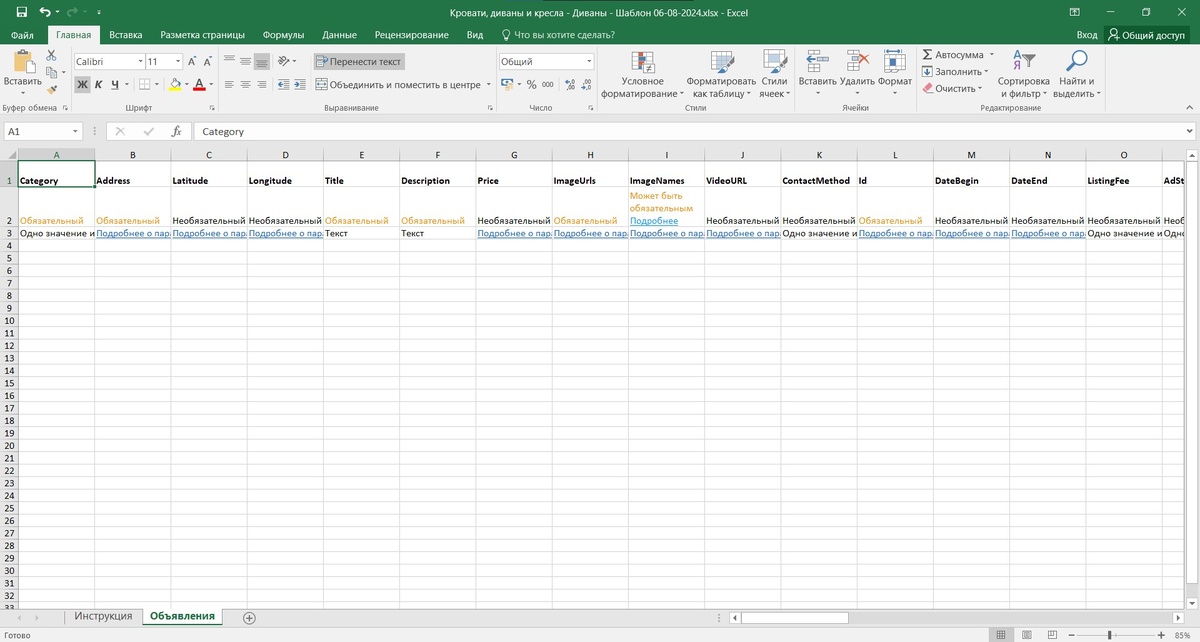Toggle italic (К) formatting

(98, 85)
